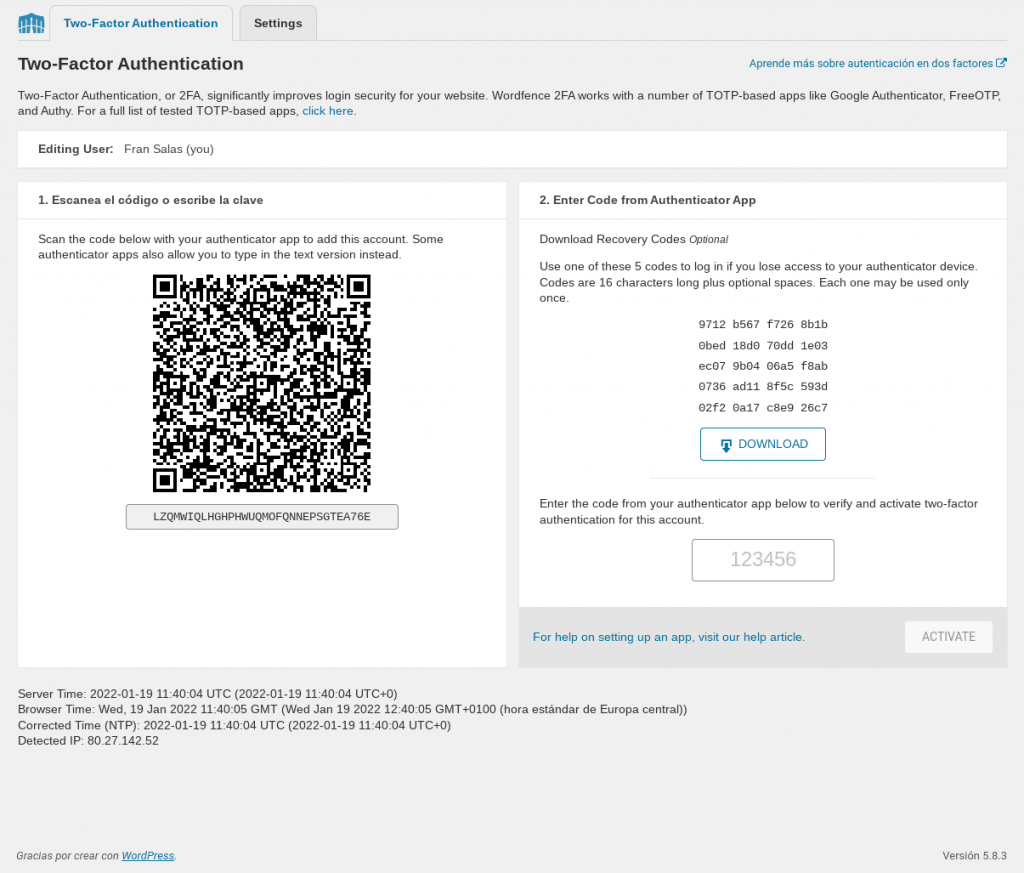
Task: Select recovery code ec07 9b04 06a5 f8ab
Action: [763, 366]
